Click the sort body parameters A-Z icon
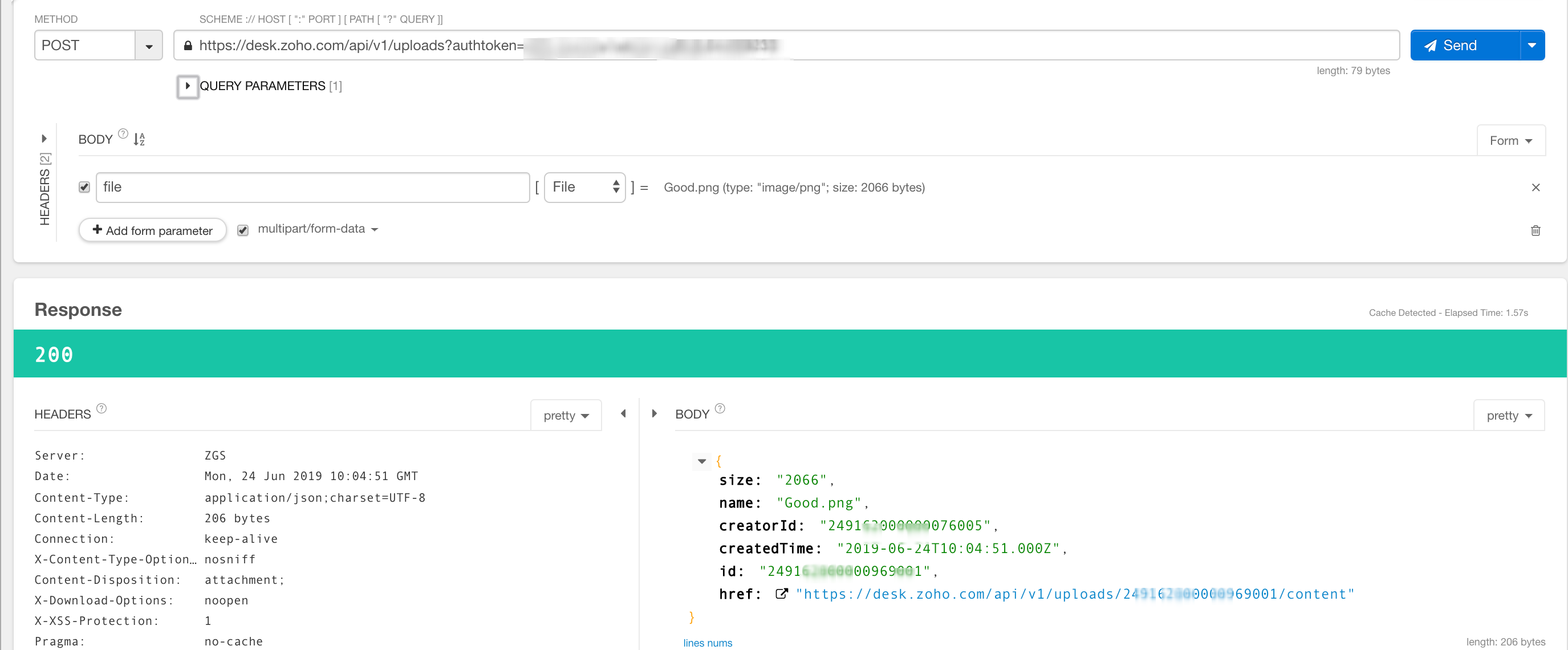 click(x=139, y=139)
